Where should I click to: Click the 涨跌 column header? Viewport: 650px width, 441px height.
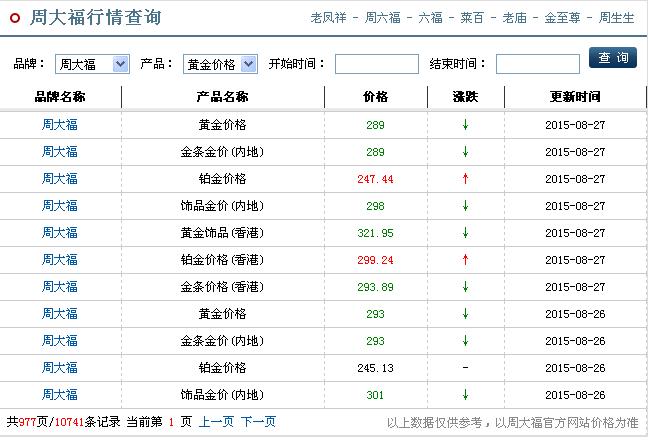pyautogui.click(x=466, y=97)
